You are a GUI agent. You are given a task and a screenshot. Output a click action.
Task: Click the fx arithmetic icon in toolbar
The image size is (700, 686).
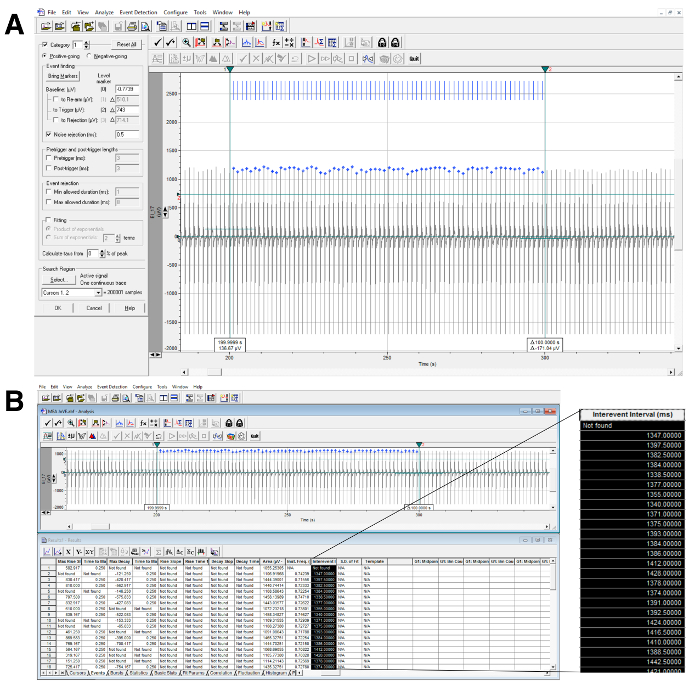[x=277, y=42]
